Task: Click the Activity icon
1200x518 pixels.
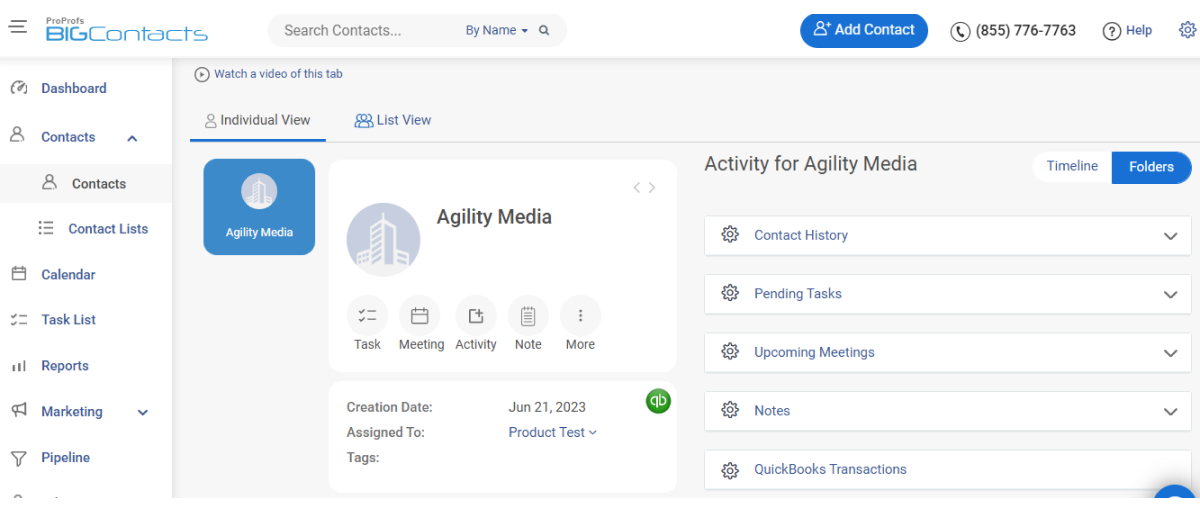Action: point(476,316)
